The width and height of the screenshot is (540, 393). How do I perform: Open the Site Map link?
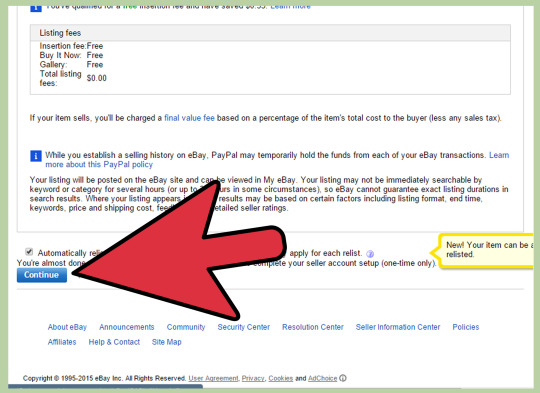(167, 342)
